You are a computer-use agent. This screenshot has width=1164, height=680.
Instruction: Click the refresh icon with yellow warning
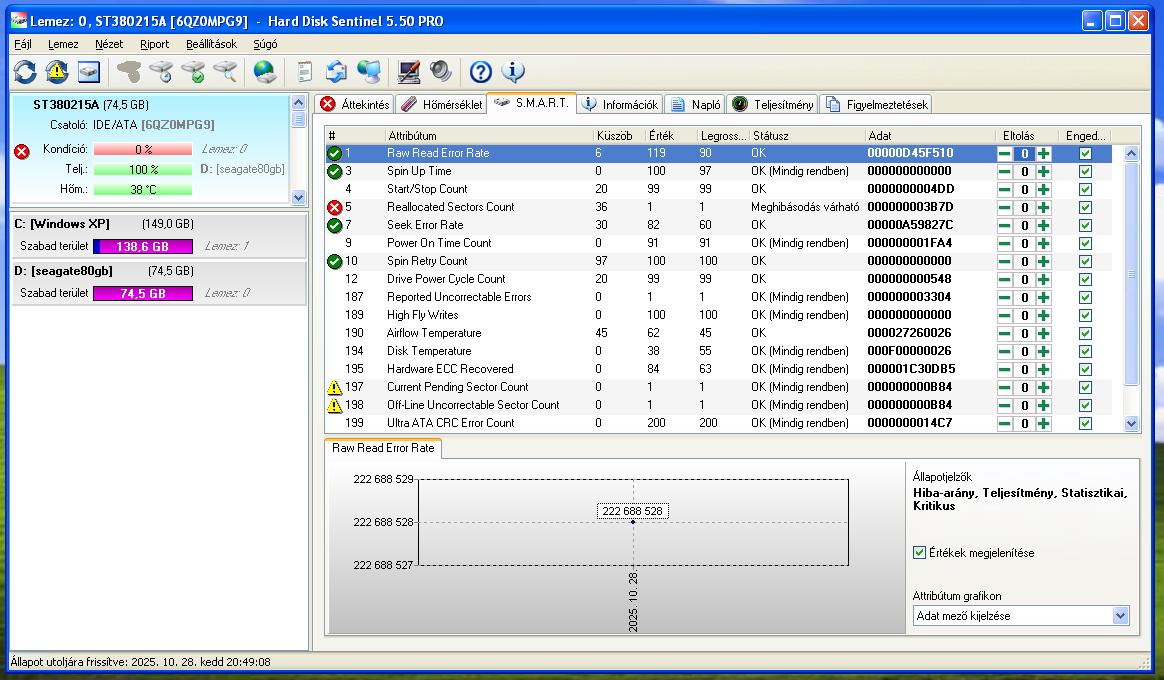tap(57, 72)
